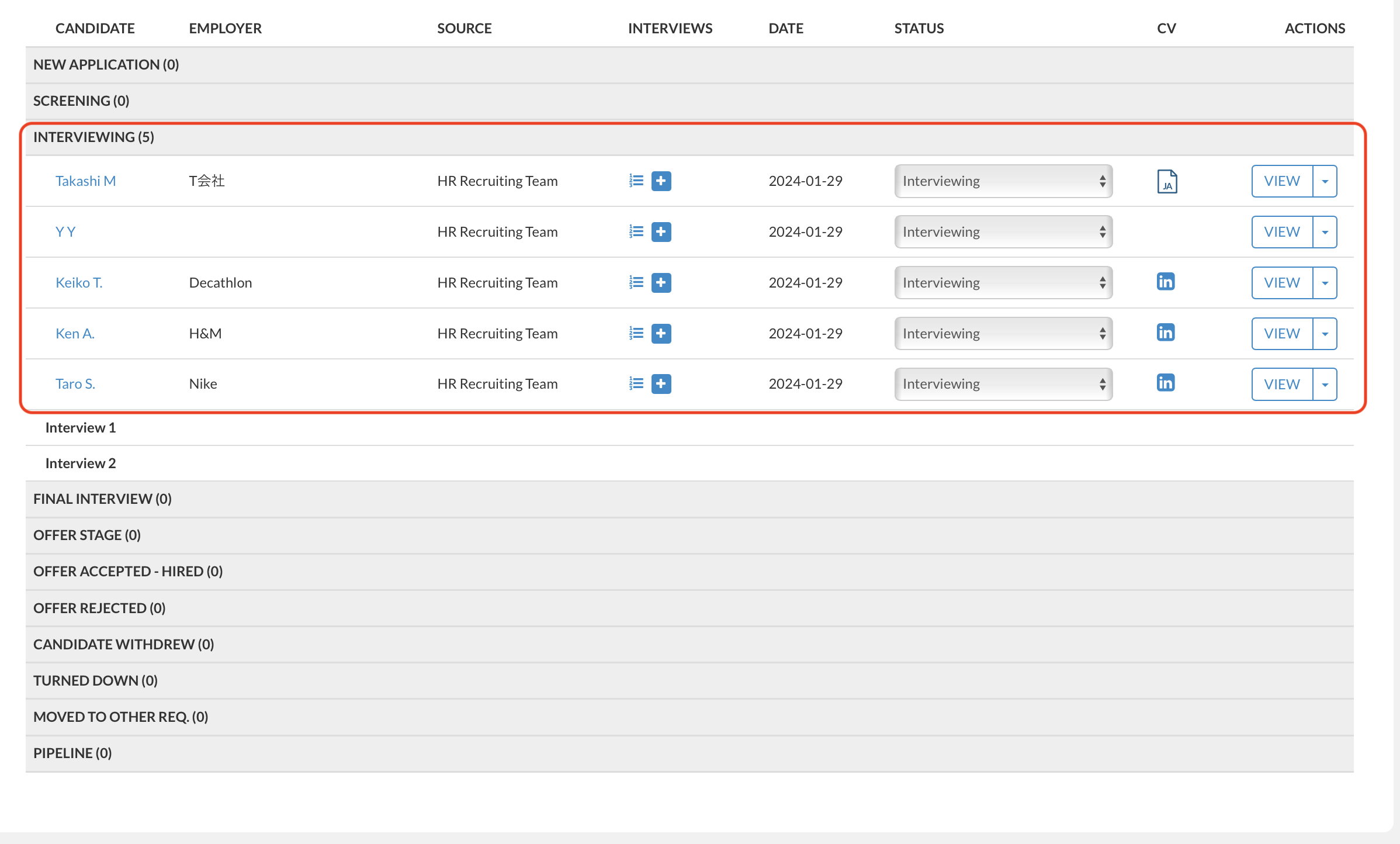Image resolution: width=1400 pixels, height=844 pixels.
Task: Open Keiko T.'s LinkedIn profile icon
Action: (1165, 282)
